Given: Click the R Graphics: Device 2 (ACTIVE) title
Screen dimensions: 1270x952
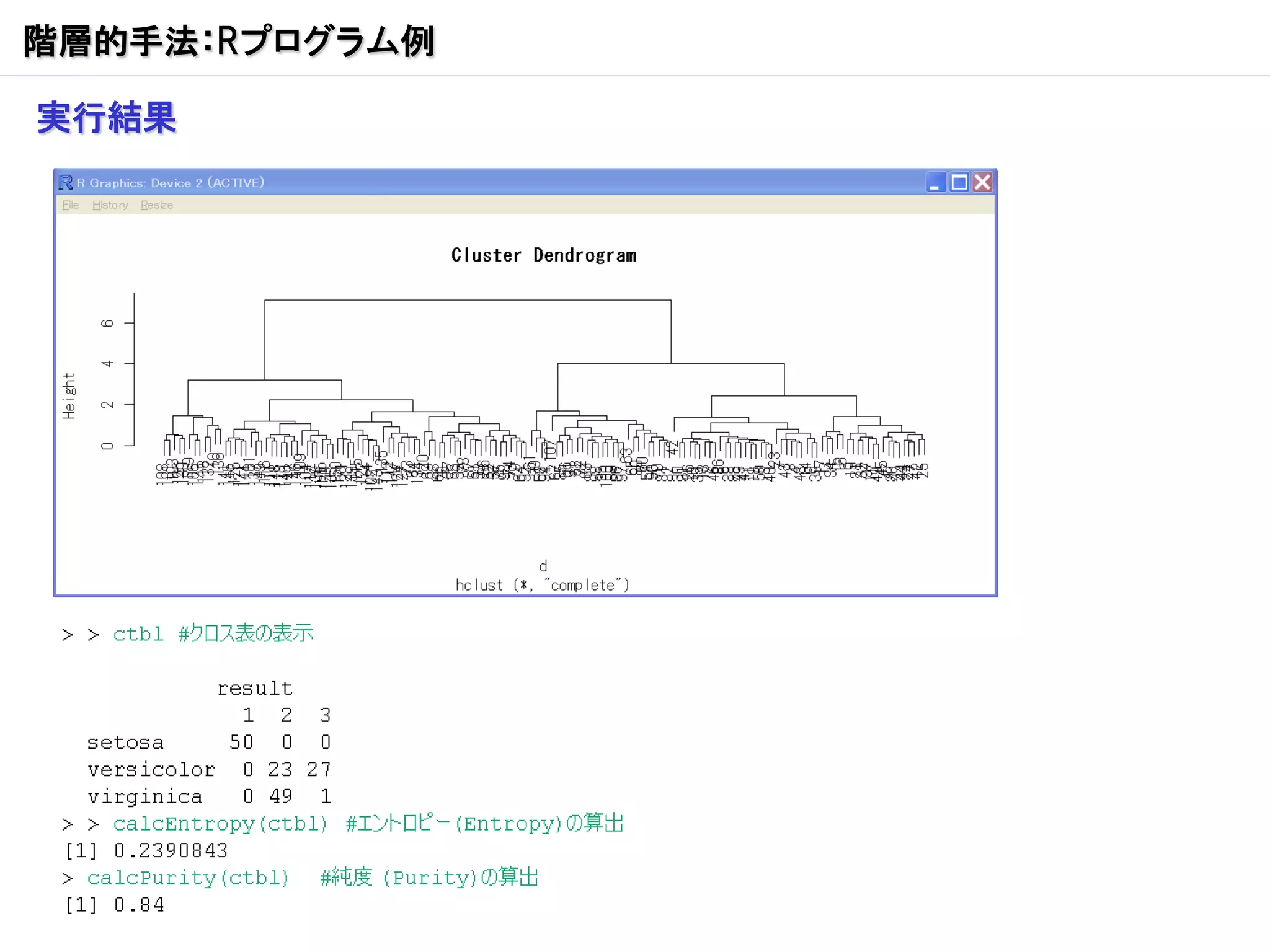Looking at the screenshot, I should pos(171,183).
